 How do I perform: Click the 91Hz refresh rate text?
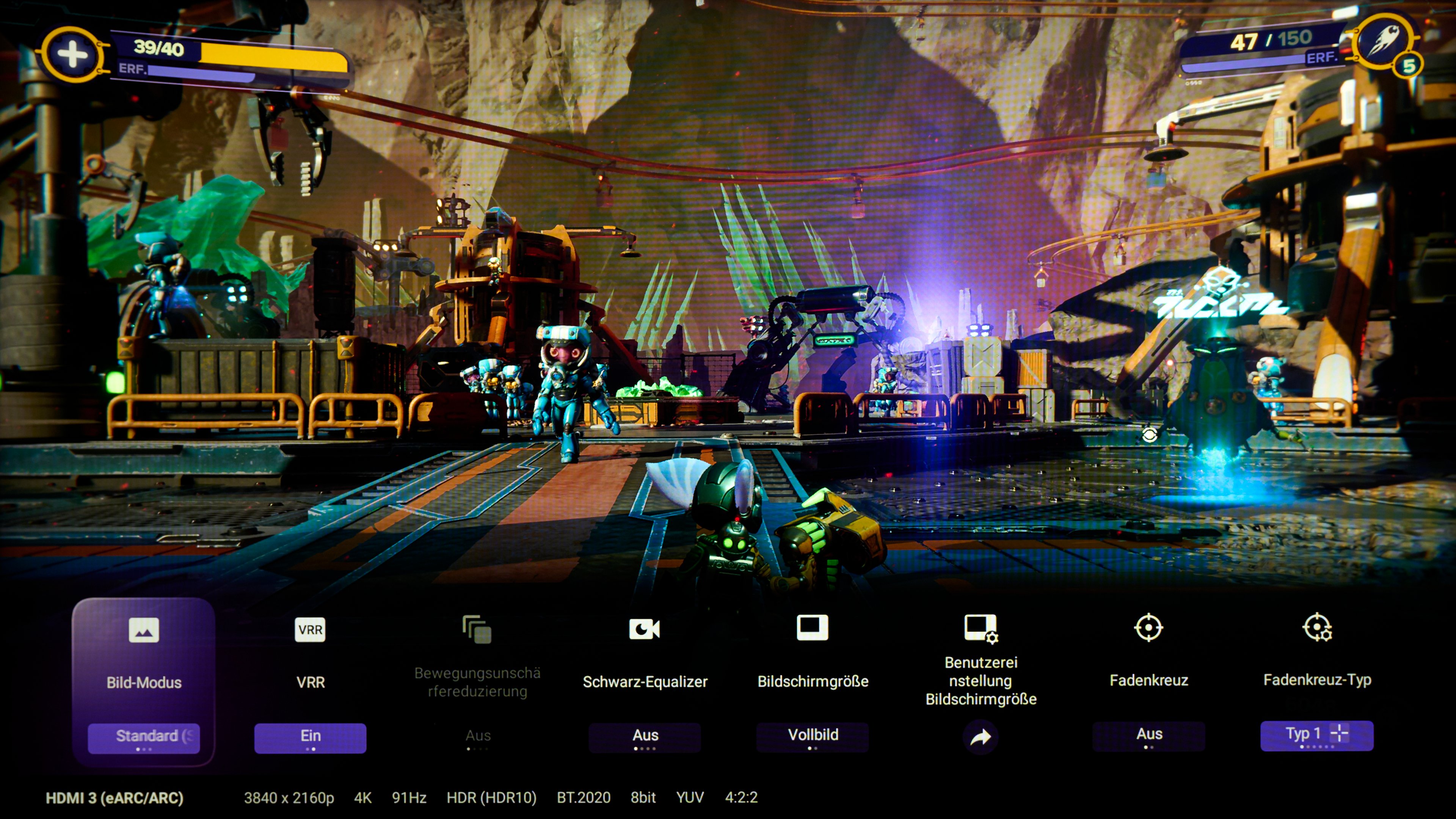tap(409, 797)
